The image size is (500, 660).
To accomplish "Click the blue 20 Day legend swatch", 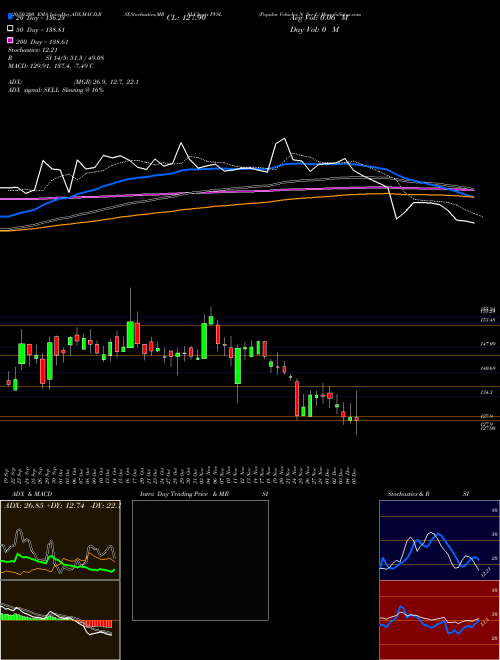I will (10, 17).
